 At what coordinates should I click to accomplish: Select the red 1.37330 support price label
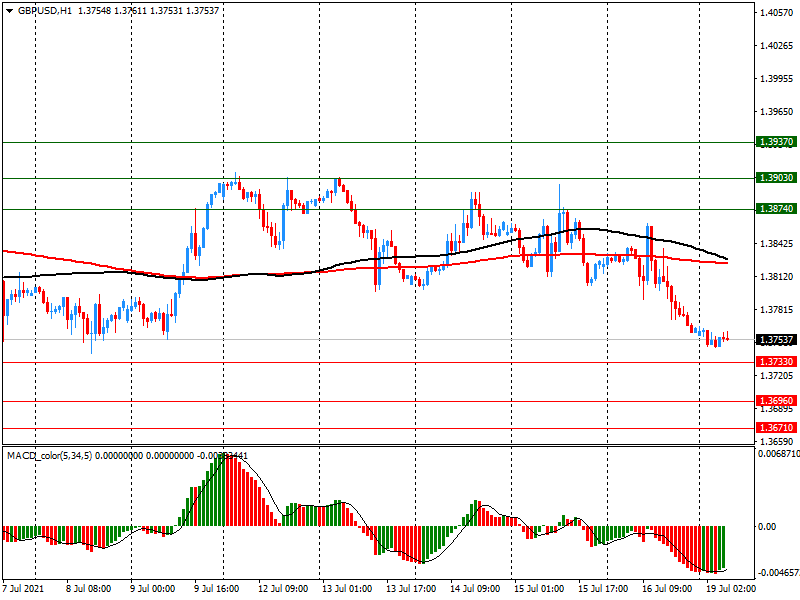pos(775,362)
